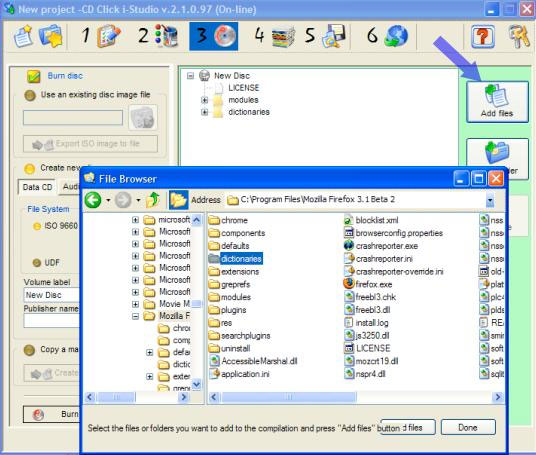536x455 pixels.
Task: Select the install.log file
Action: tap(366, 323)
